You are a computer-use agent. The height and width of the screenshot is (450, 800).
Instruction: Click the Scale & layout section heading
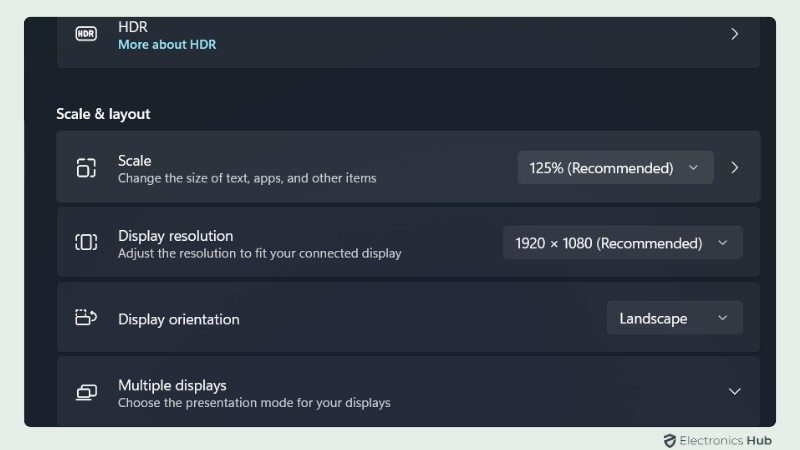[103, 114]
